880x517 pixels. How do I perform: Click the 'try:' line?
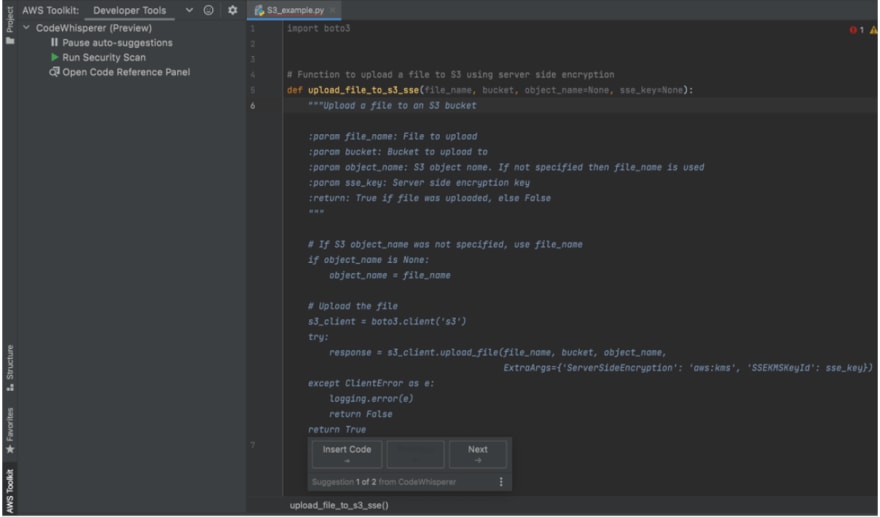(x=318, y=337)
